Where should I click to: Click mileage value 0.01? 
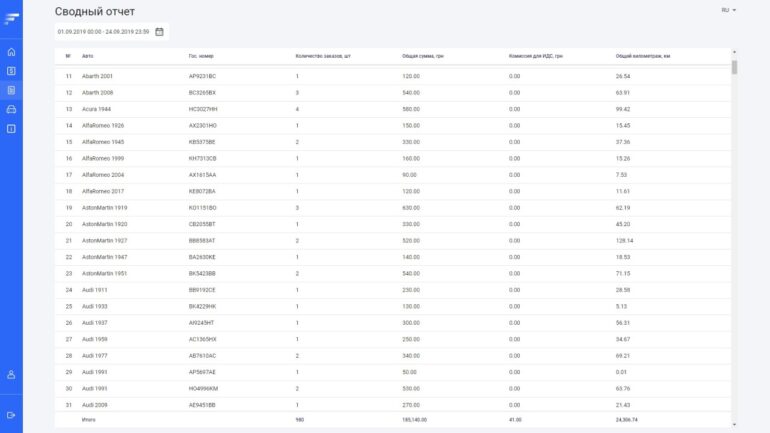(x=621, y=372)
